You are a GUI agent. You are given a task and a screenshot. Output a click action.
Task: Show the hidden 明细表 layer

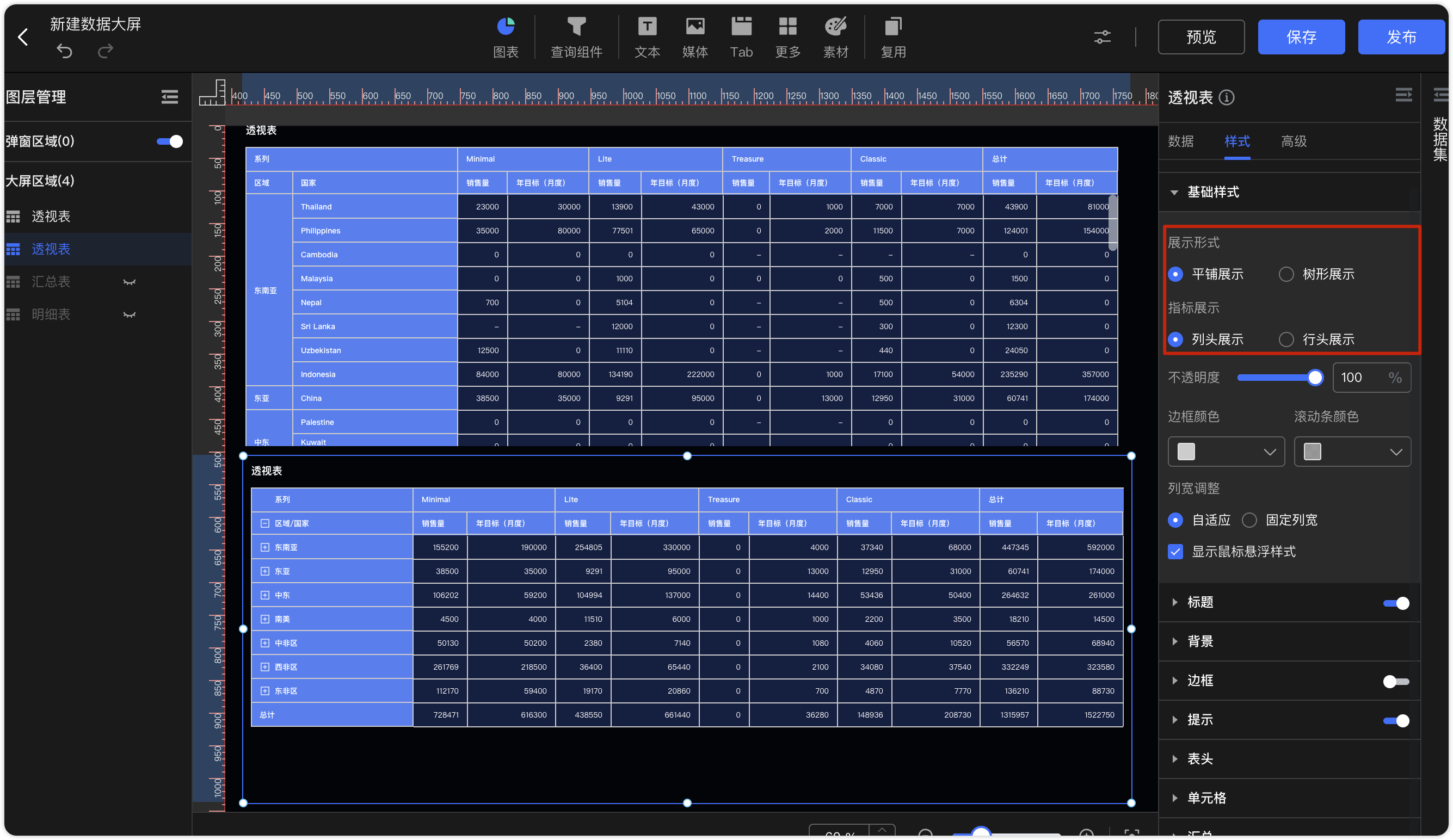point(129,315)
